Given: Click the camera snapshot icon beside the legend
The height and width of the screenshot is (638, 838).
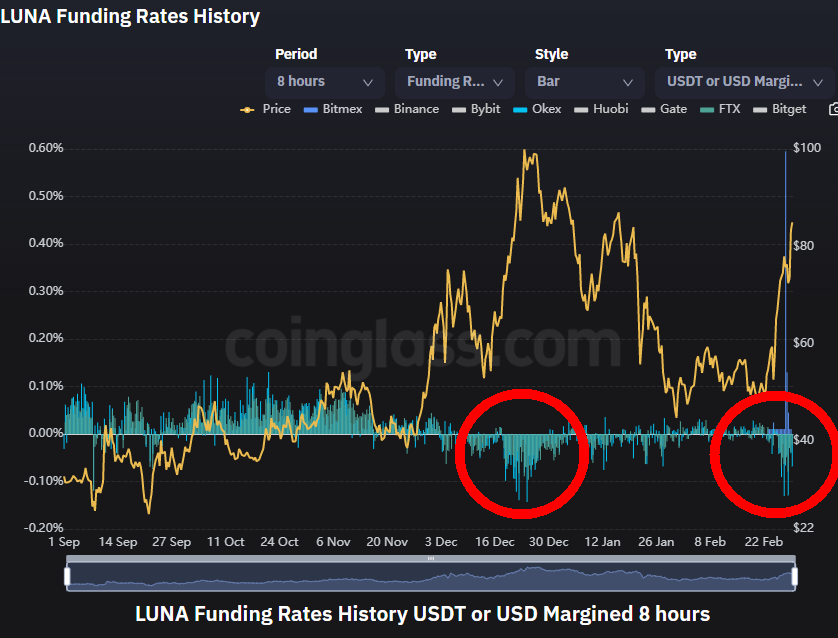Looking at the screenshot, I should pos(833,109).
